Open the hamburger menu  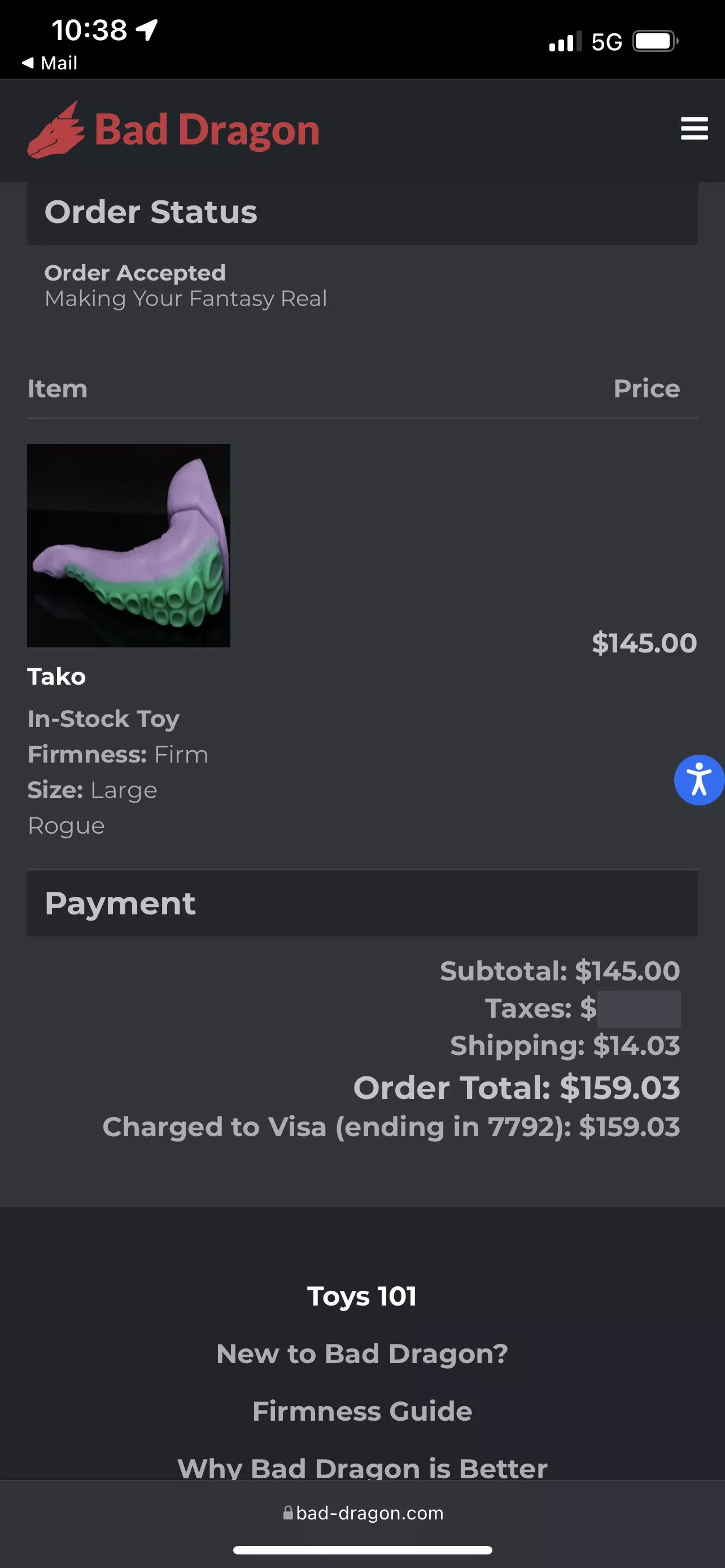694,129
